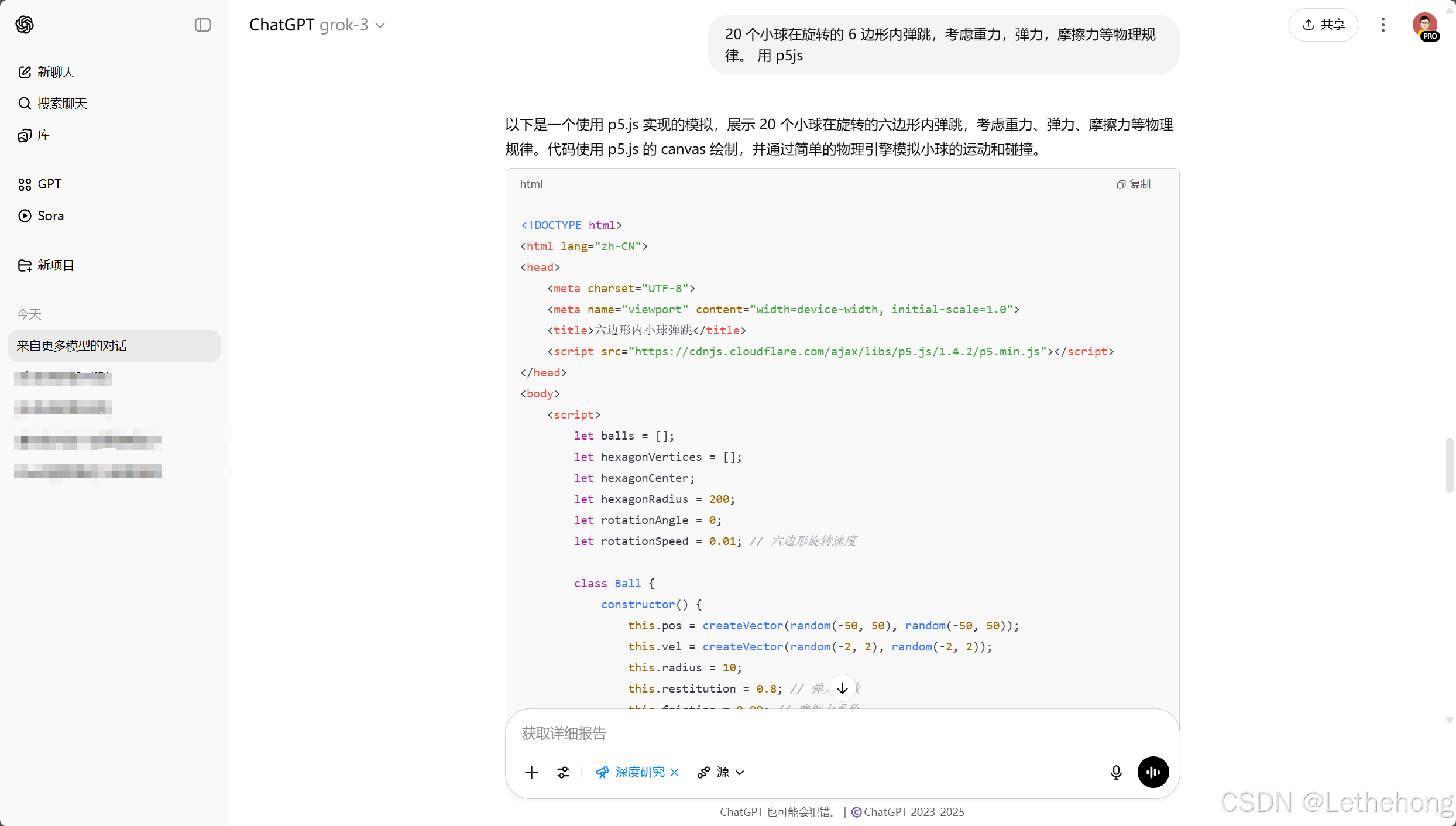Click the 新项目 folder icon
The image size is (1456, 826).
click(25, 265)
